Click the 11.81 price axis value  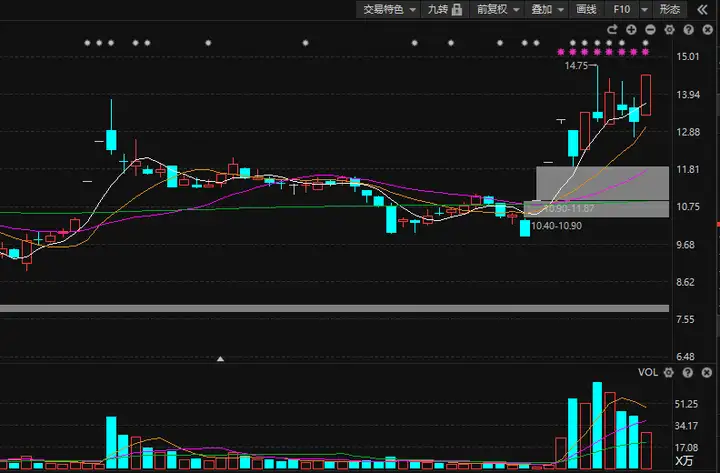click(x=687, y=169)
